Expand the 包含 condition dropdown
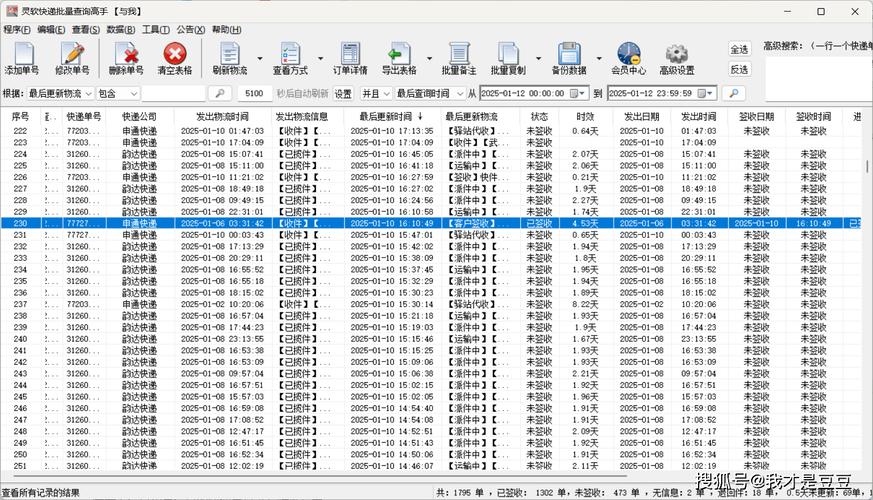873x500 pixels. click(134, 93)
